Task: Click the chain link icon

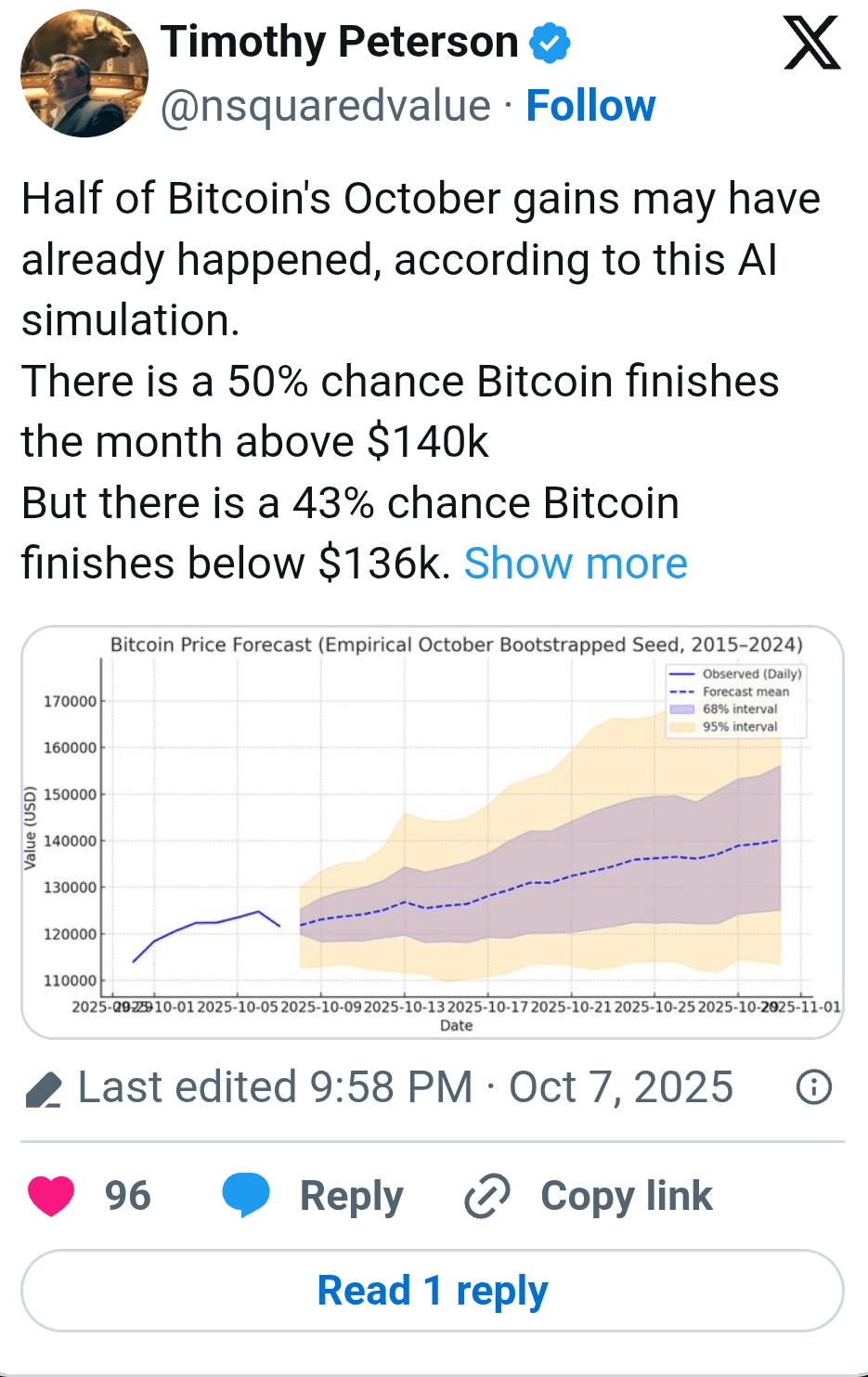Action: coord(486,1195)
